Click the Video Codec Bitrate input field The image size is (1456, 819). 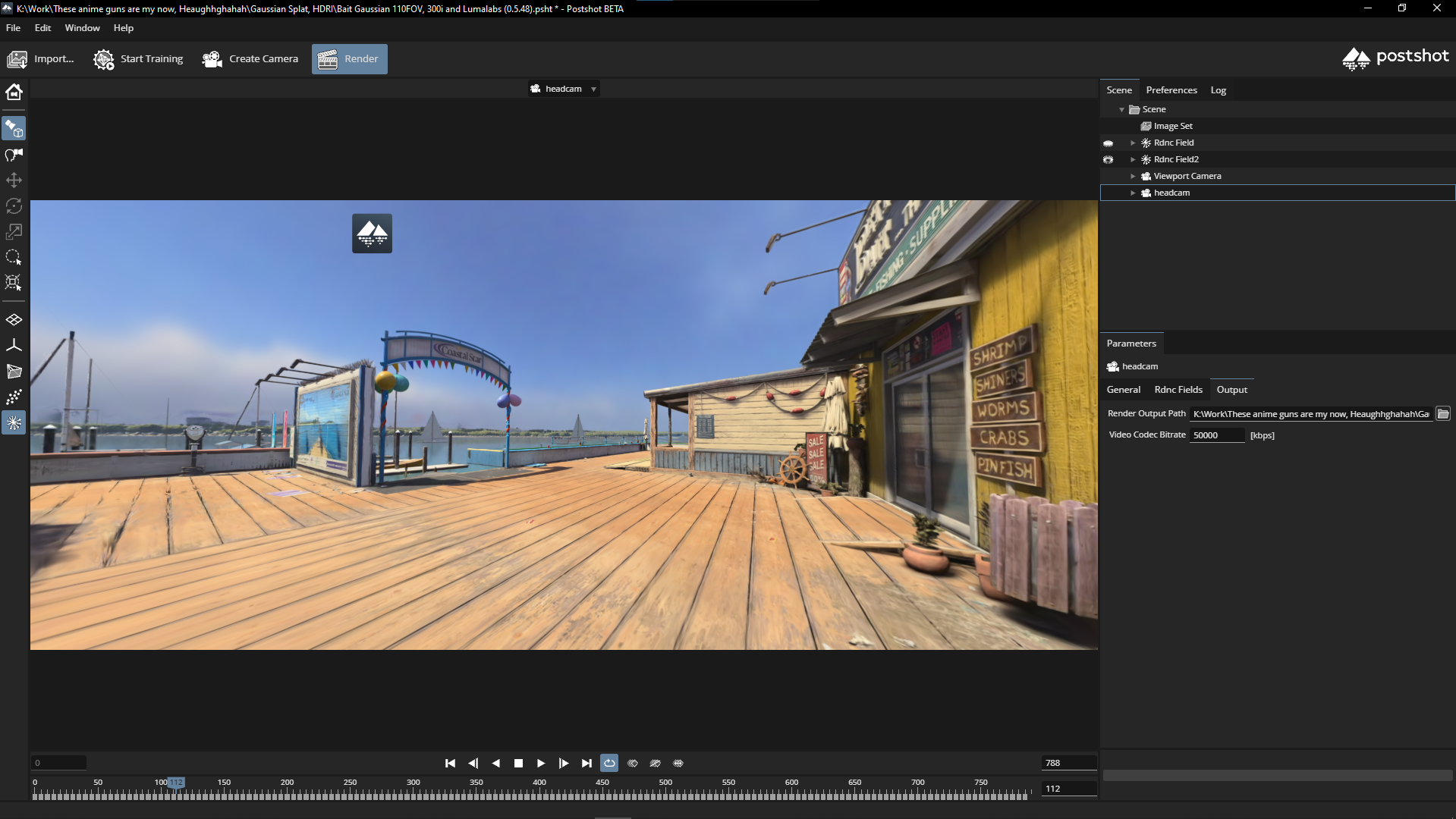point(1215,435)
